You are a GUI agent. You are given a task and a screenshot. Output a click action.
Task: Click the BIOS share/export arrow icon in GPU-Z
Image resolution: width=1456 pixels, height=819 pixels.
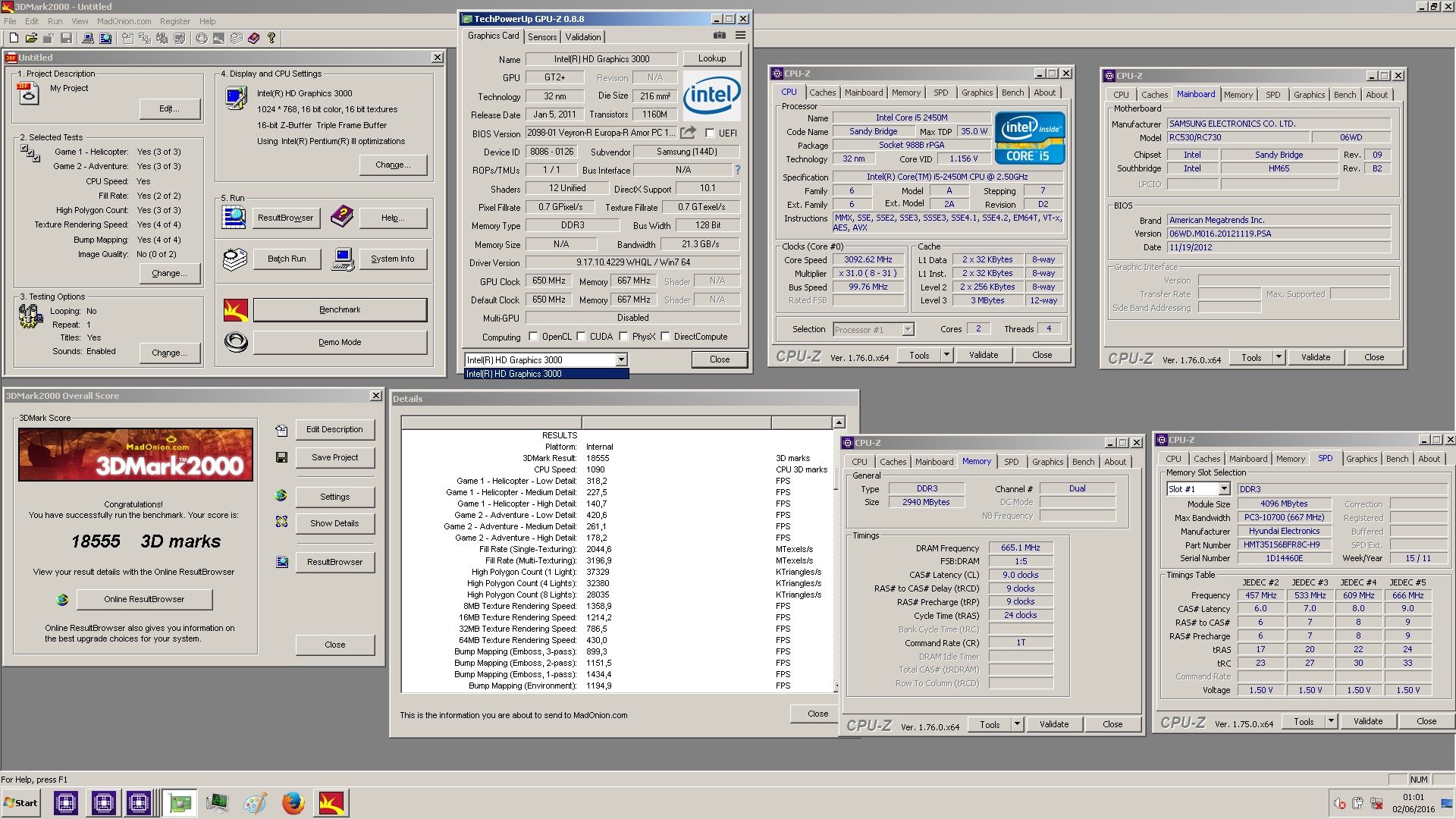(688, 133)
